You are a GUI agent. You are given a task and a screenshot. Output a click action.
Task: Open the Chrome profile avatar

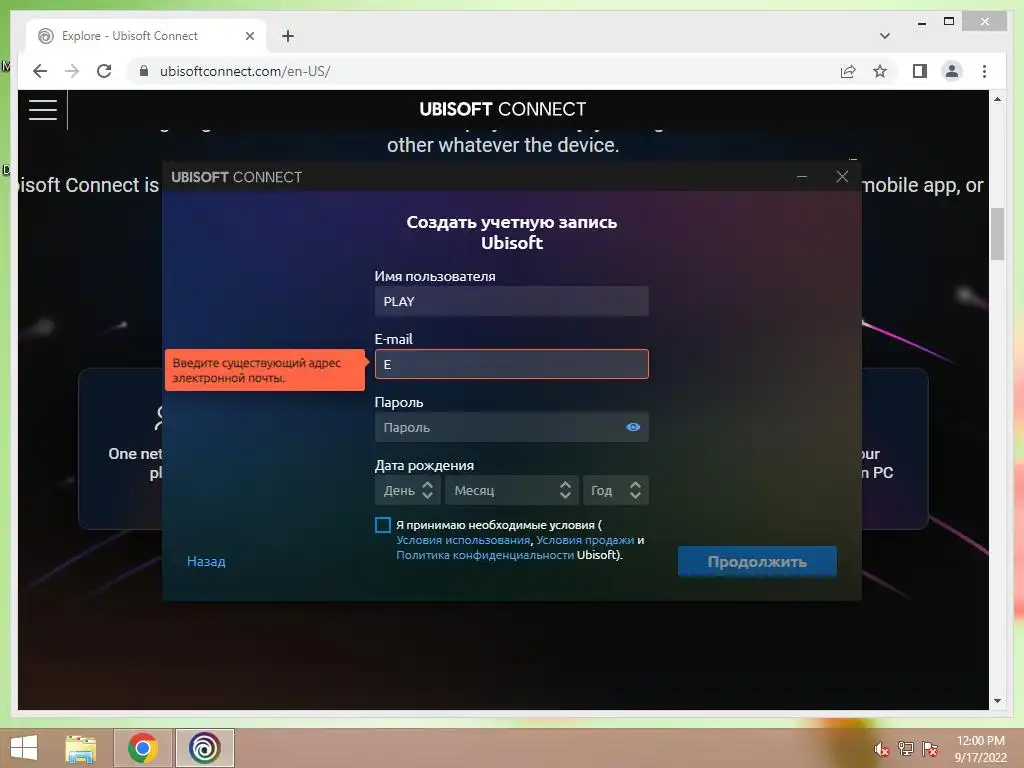[x=952, y=71]
